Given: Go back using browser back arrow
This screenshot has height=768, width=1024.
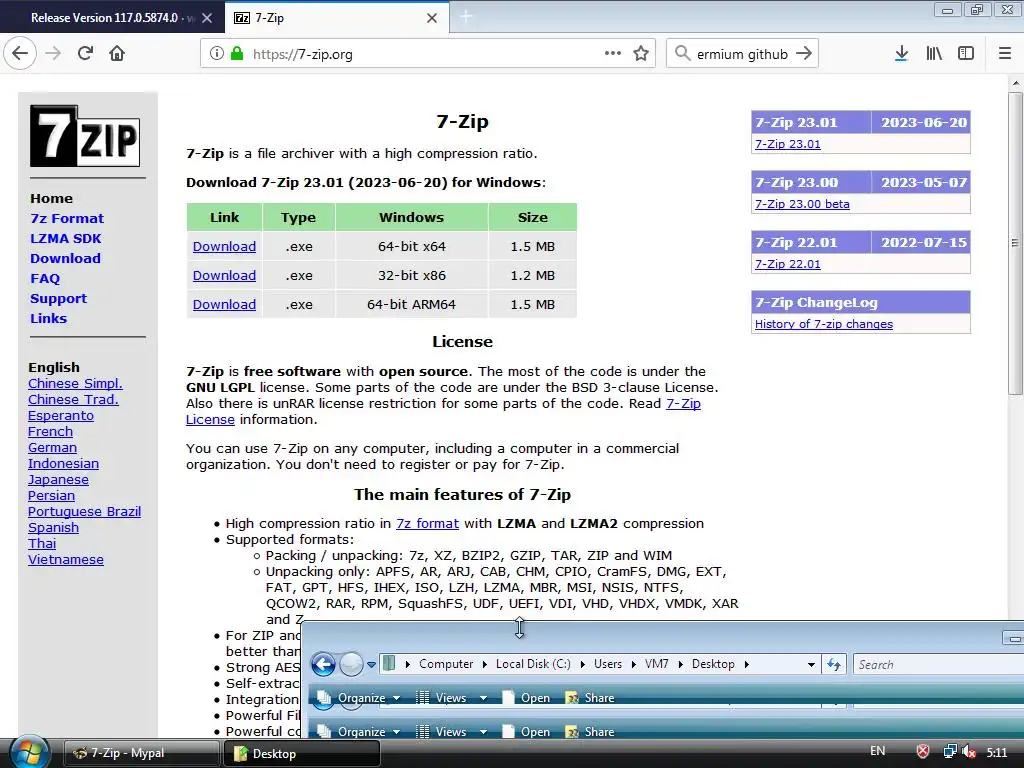Looking at the screenshot, I should coord(20,54).
